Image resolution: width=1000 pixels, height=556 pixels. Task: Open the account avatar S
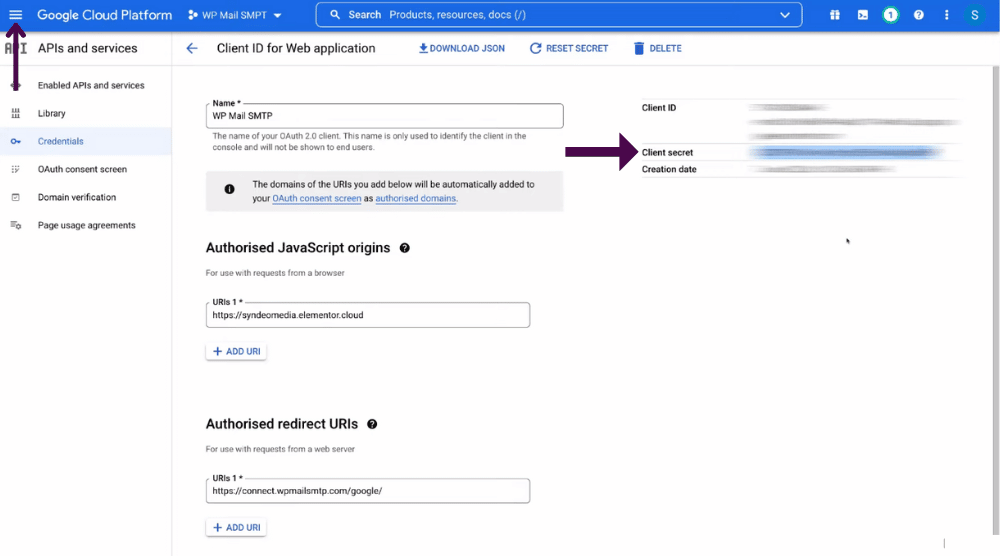(x=974, y=15)
